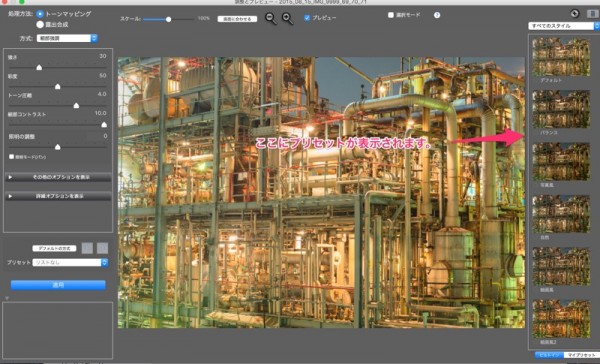Click the factory HDR preview image
600x364 pixels.
tap(321, 193)
